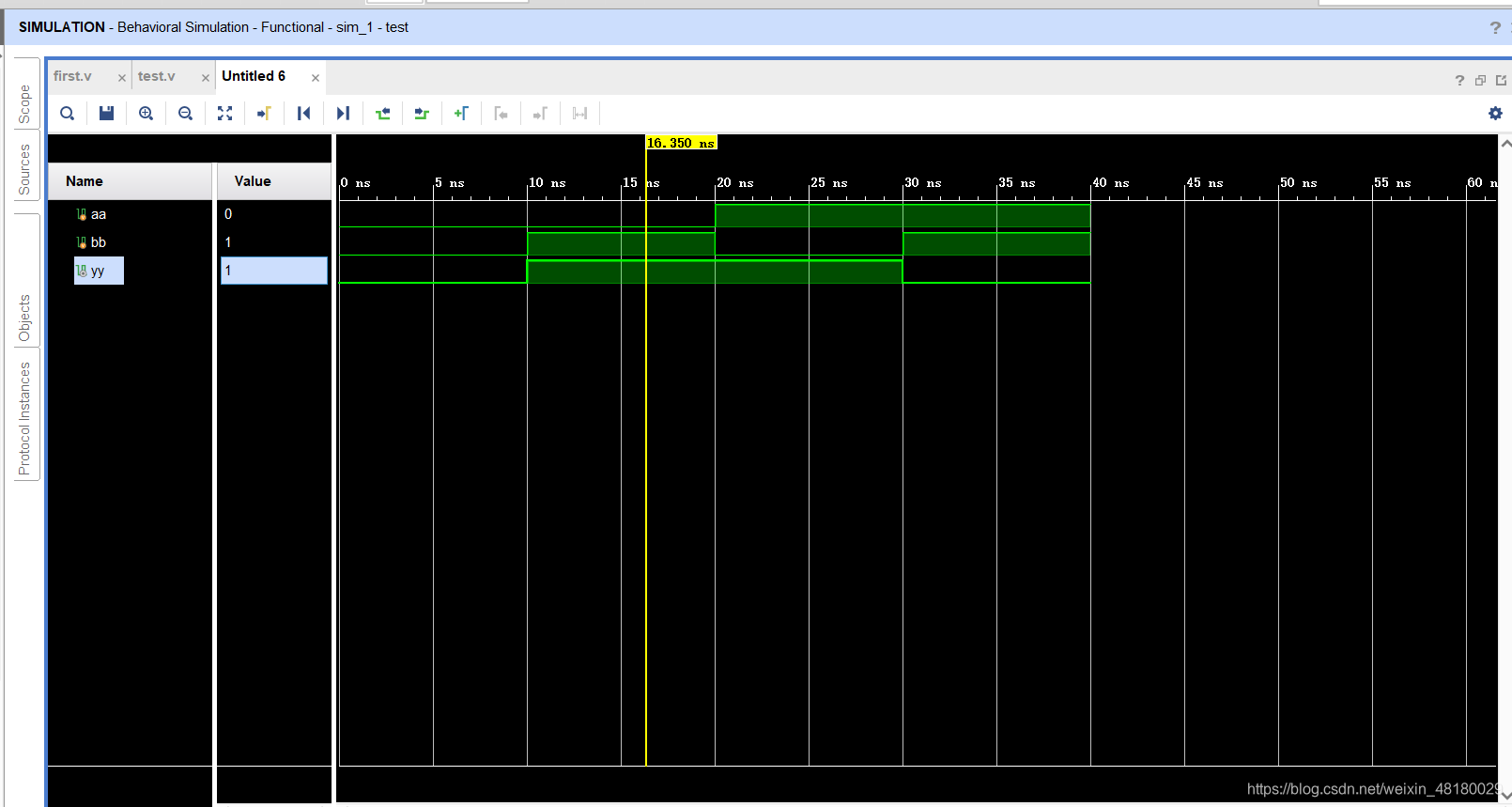Image resolution: width=1512 pixels, height=807 pixels.
Task: Close the Untitled 6 tab
Action: [316, 78]
